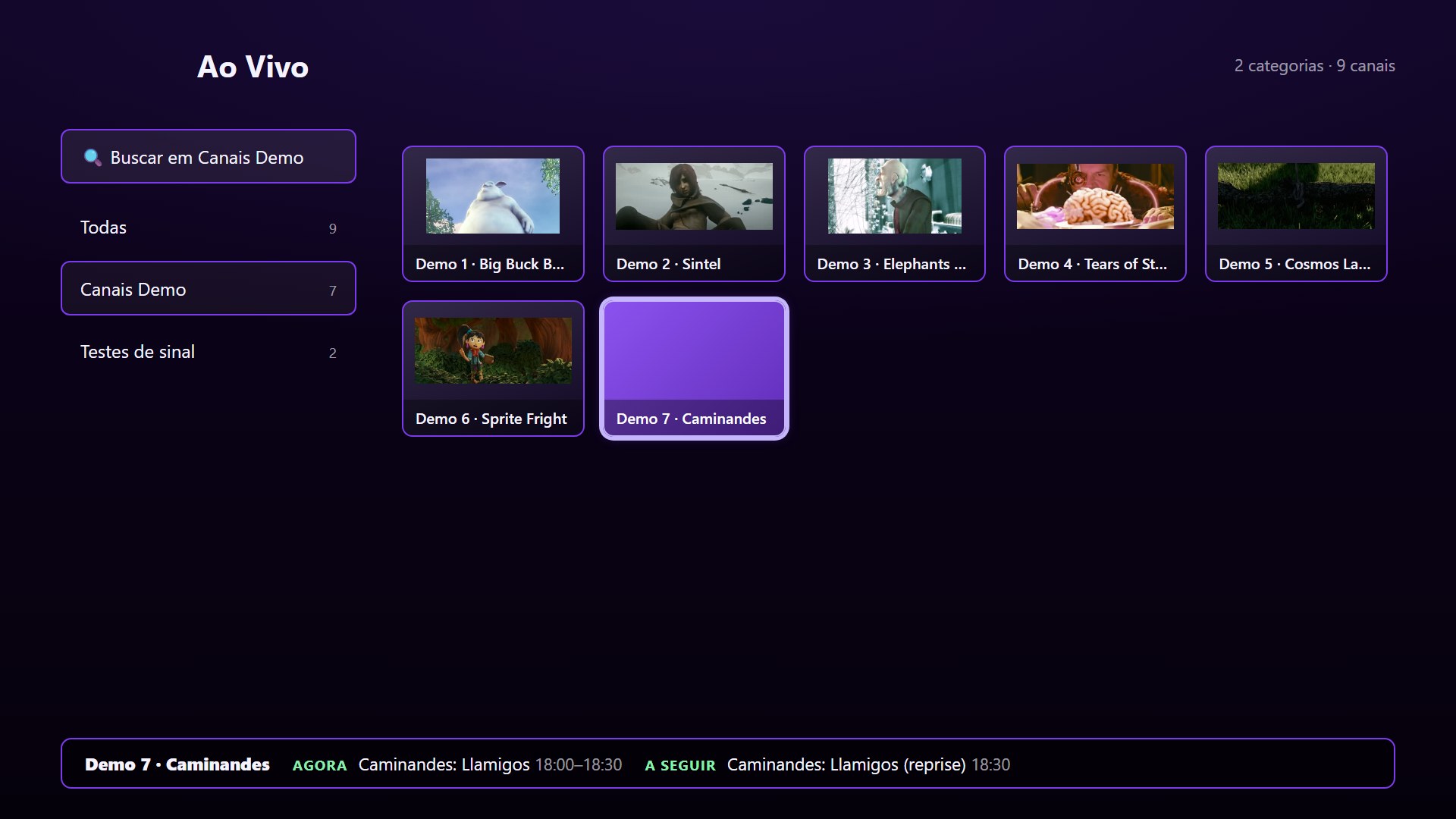Click the Ao Vivo page title

(x=253, y=67)
